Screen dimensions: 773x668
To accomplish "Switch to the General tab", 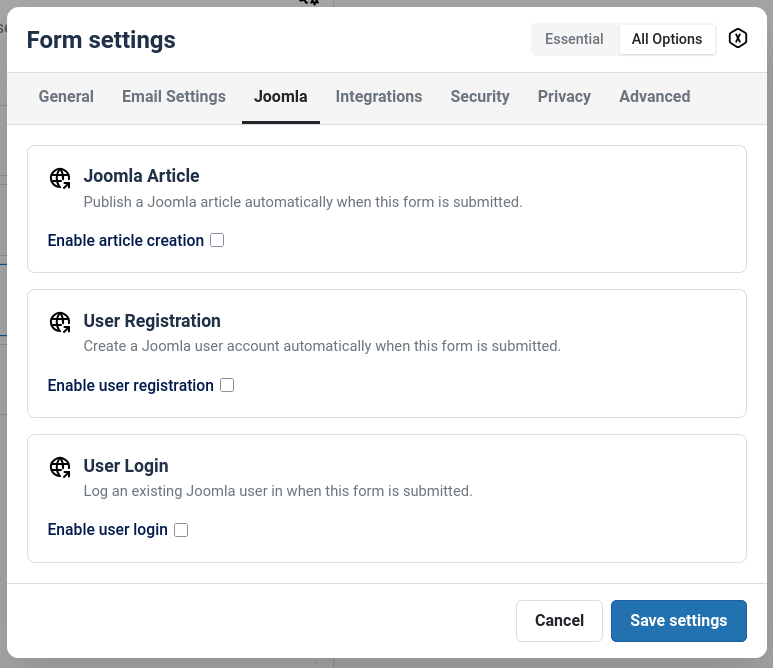I will pyautogui.click(x=66, y=97).
